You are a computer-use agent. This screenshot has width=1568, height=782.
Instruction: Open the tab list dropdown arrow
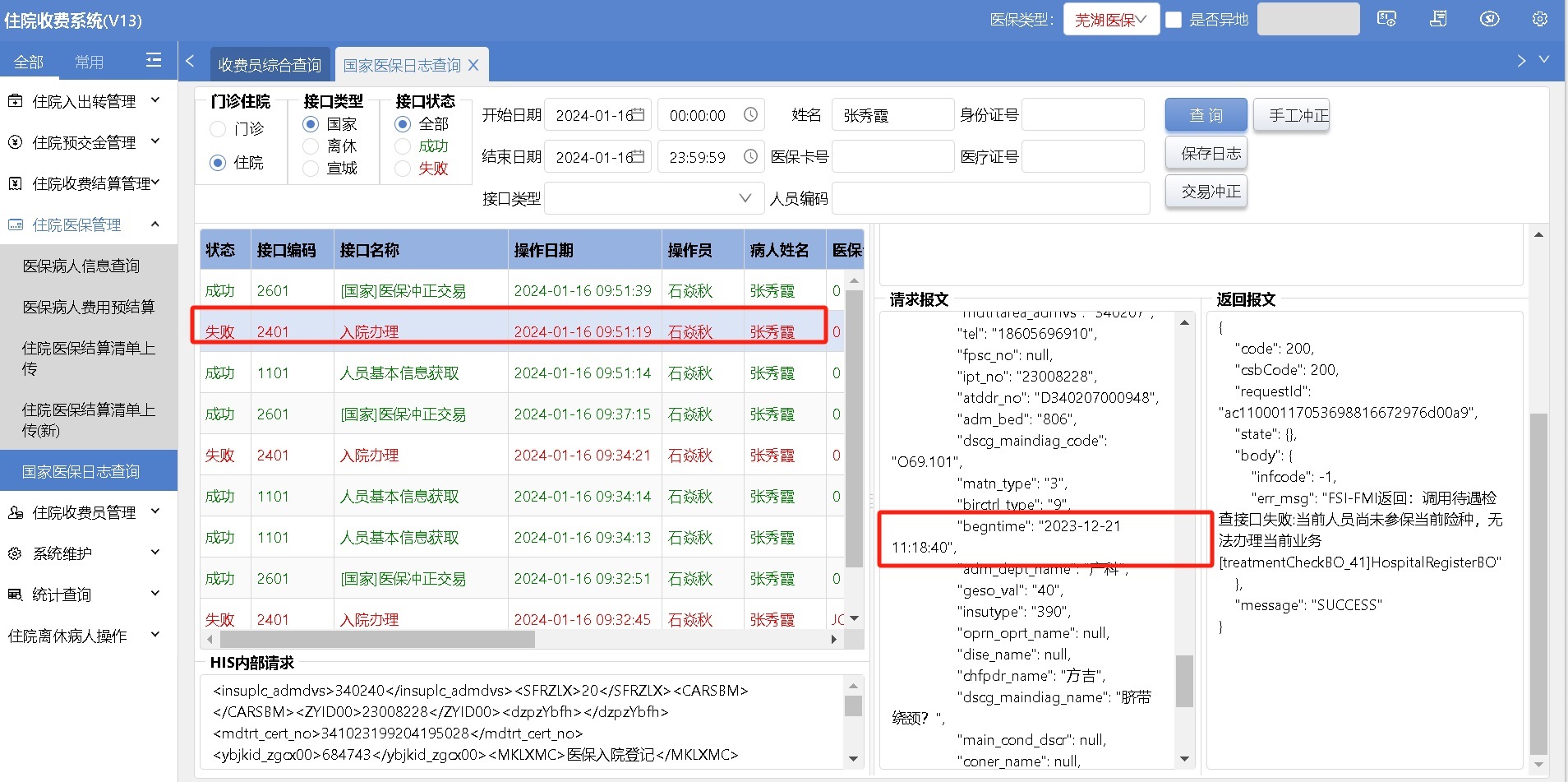point(1544,60)
